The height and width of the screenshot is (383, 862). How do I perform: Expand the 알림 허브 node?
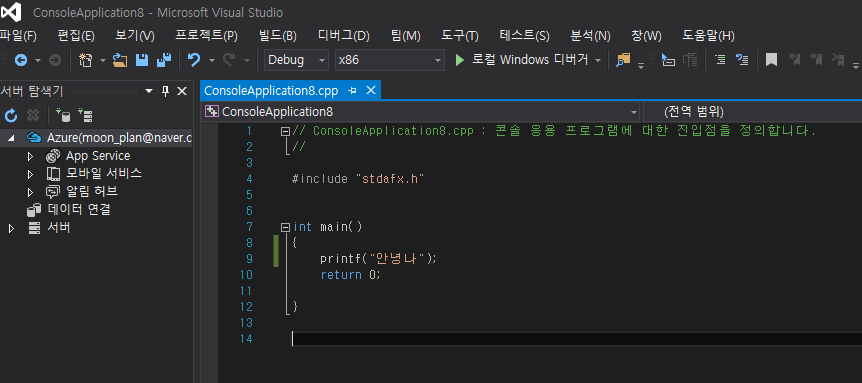coord(30,192)
